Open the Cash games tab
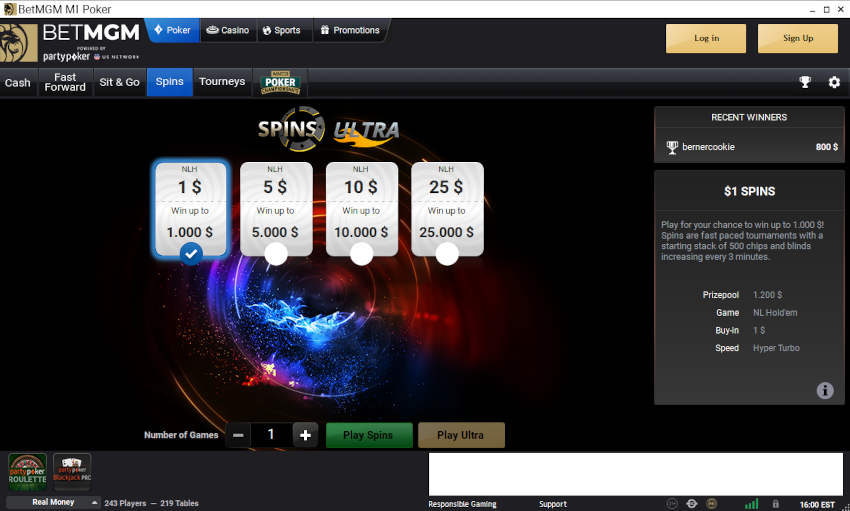 tap(18, 82)
